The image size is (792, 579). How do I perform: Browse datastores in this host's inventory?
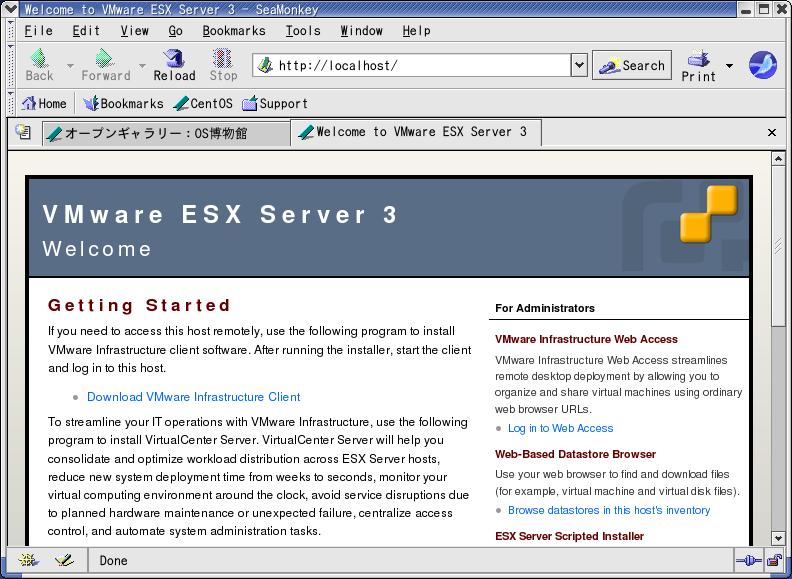point(609,510)
